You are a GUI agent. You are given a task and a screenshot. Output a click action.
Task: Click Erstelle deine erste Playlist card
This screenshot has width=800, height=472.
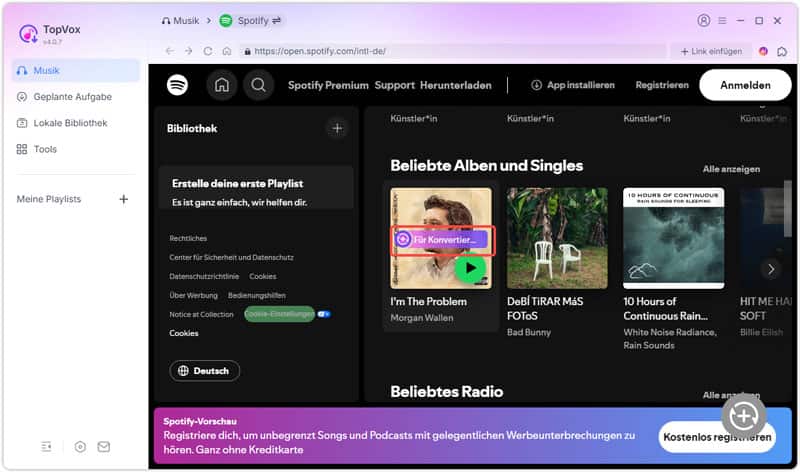click(256, 188)
